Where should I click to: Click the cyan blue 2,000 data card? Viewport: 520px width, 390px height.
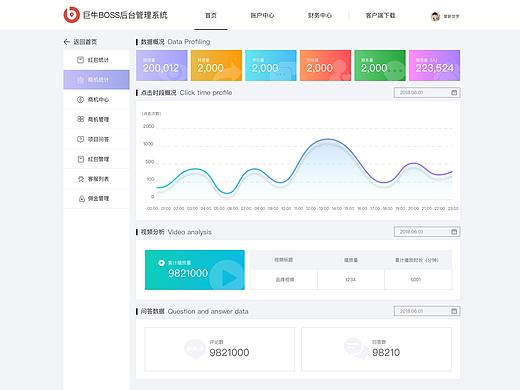(271, 65)
